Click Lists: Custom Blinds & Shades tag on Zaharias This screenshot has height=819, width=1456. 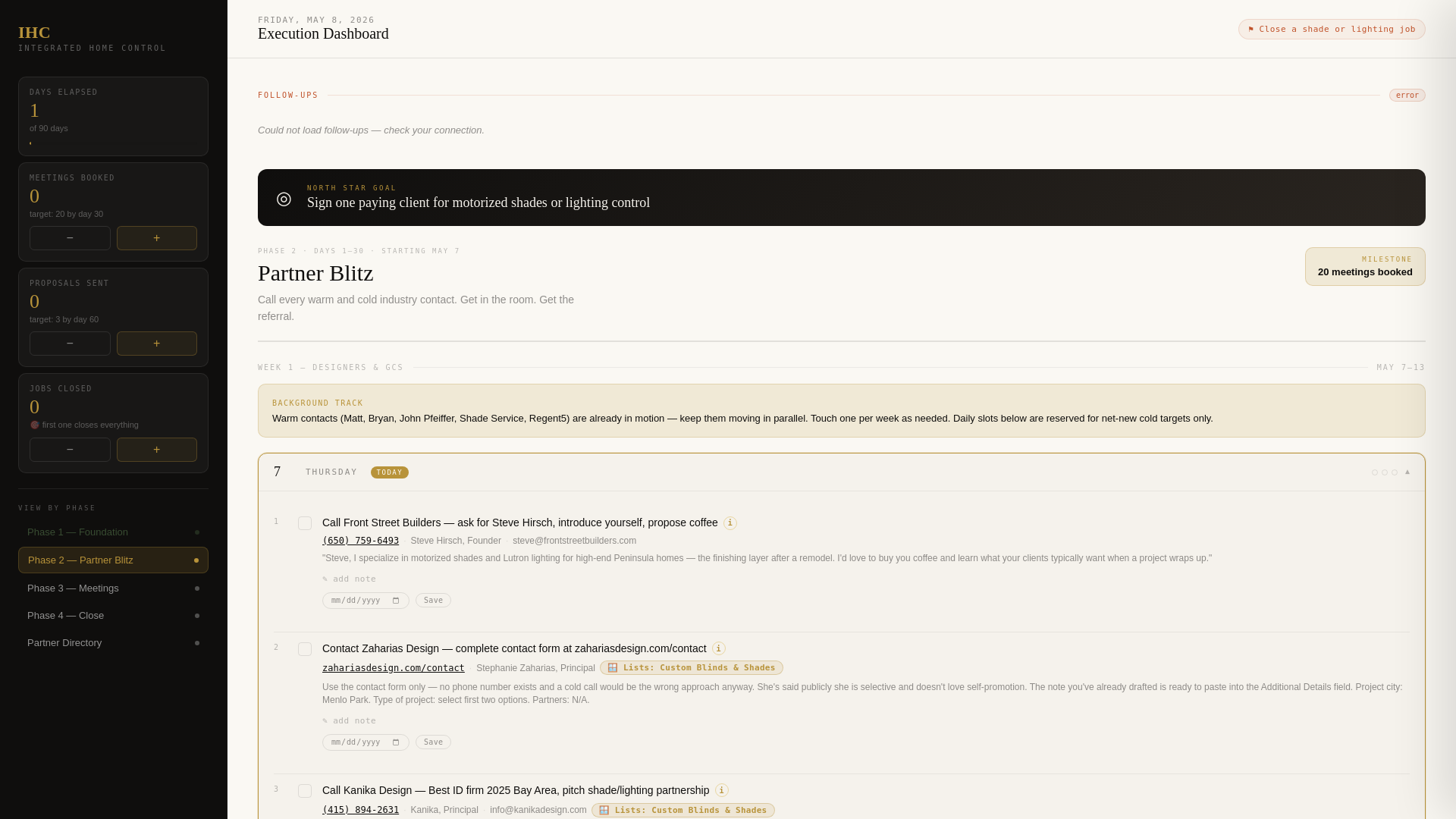(692, 668)
